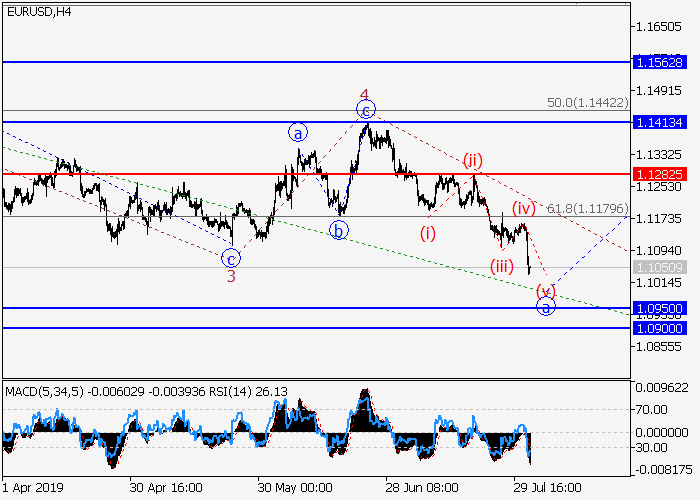Select the circled 'b' wave marker
The height and width of the screenshot is (500, 700).
[339, 230]
